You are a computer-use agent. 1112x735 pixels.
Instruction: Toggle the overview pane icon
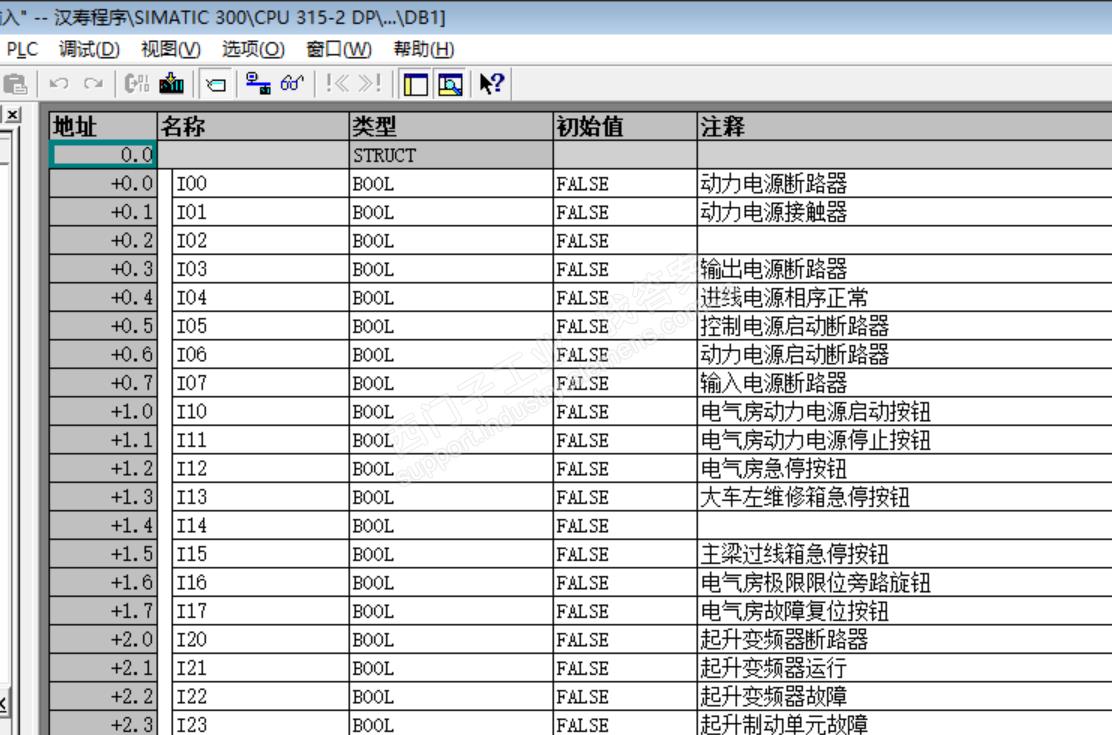(416, 84)
